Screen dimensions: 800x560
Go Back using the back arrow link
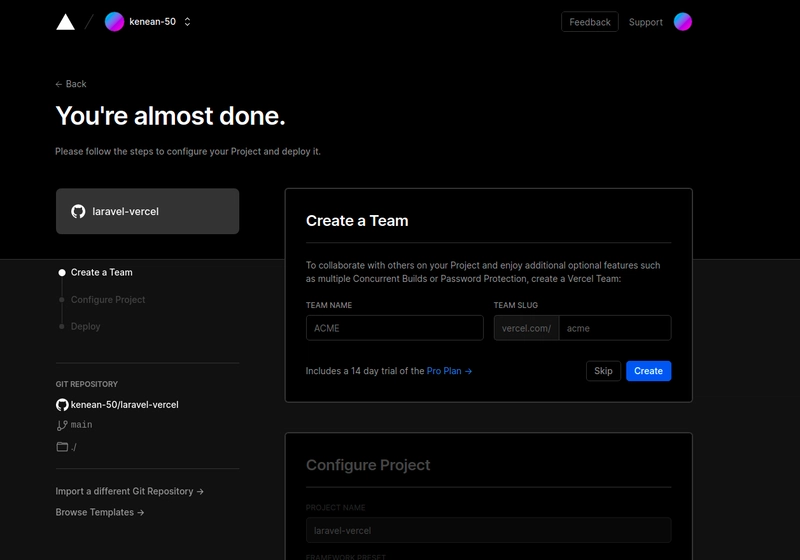(x=71, y=84)
